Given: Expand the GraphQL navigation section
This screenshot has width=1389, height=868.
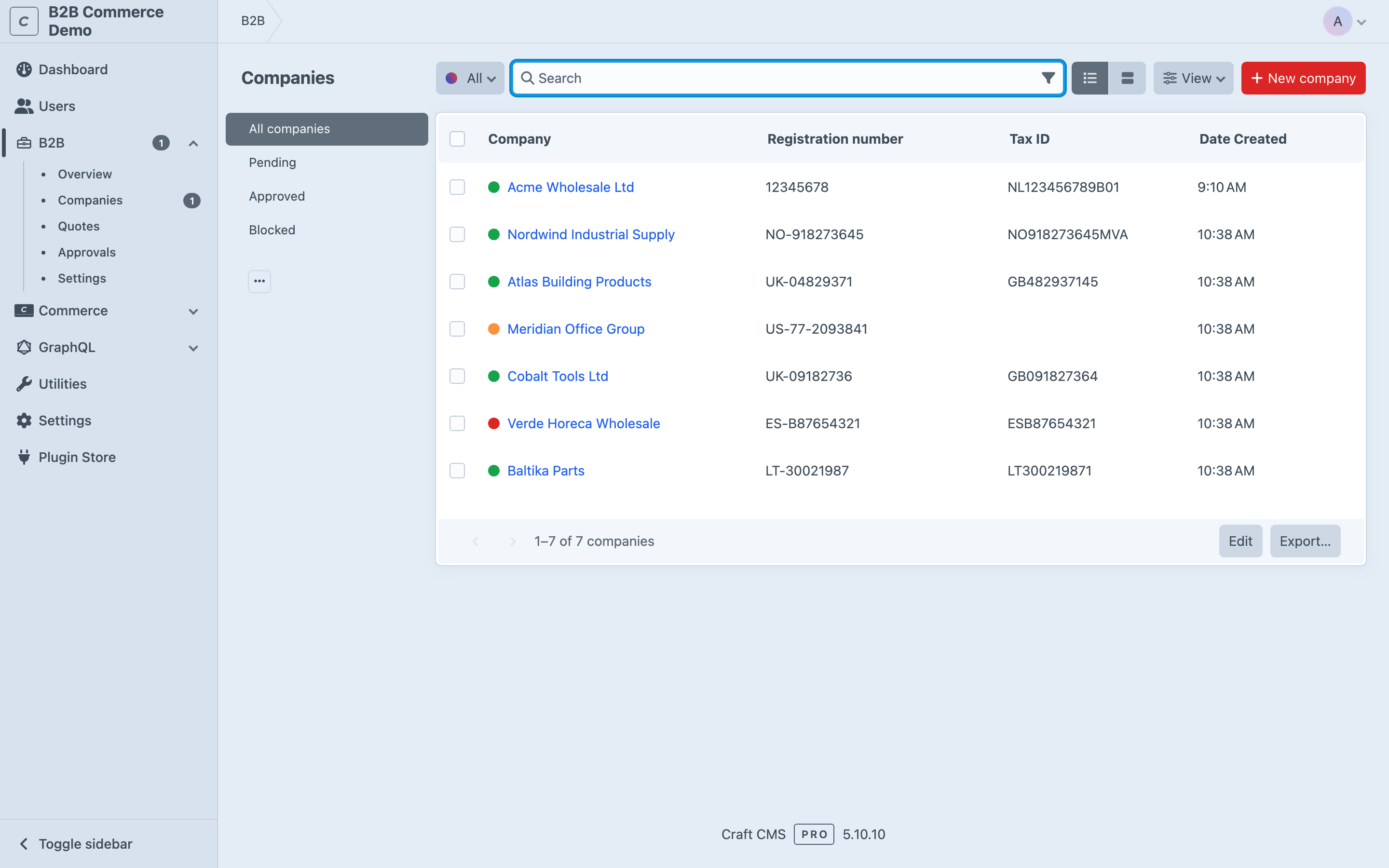Looking at the screenshot, I should 193,348.
